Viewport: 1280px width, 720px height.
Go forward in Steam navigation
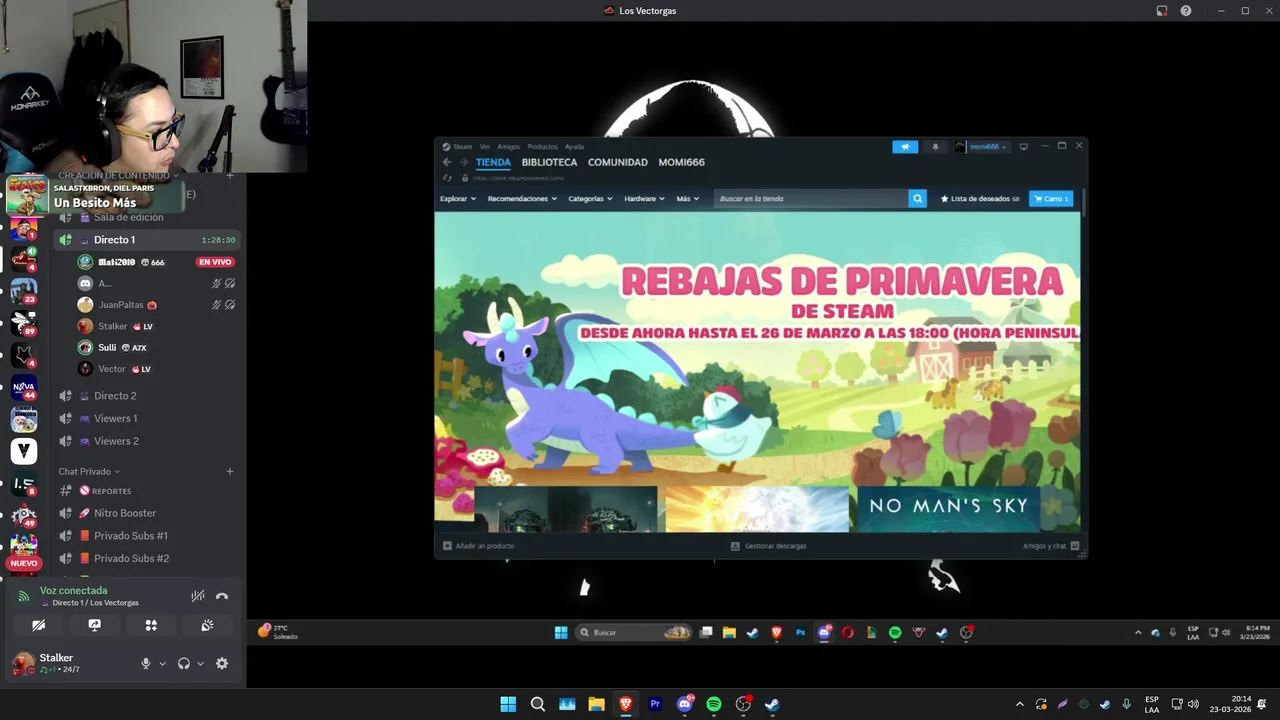coord(462,162)
